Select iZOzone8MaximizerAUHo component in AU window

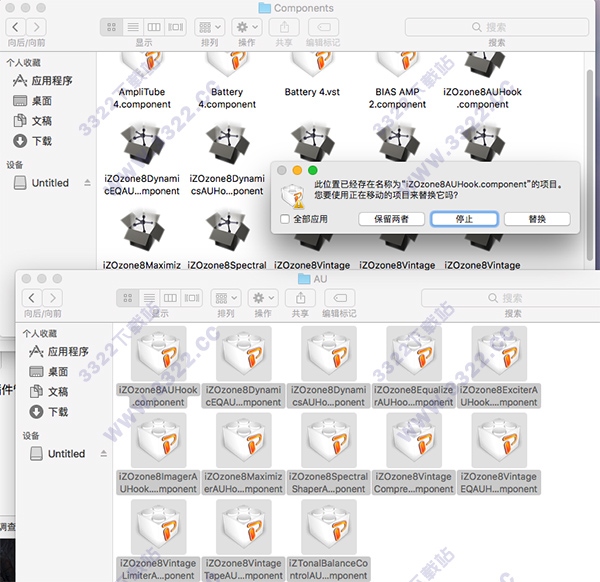click(243, 454)
